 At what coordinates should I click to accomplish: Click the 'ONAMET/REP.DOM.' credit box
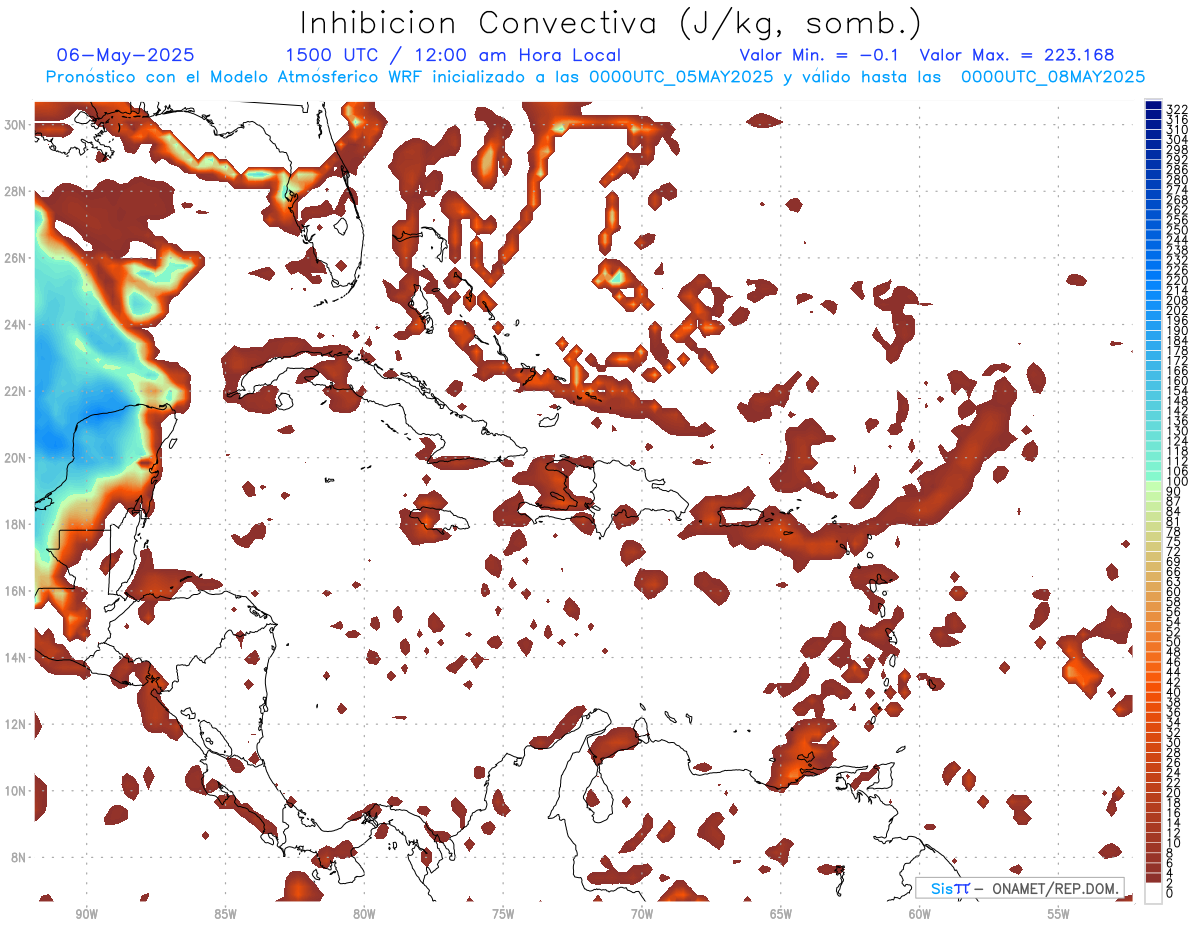tap(1020, 888)
